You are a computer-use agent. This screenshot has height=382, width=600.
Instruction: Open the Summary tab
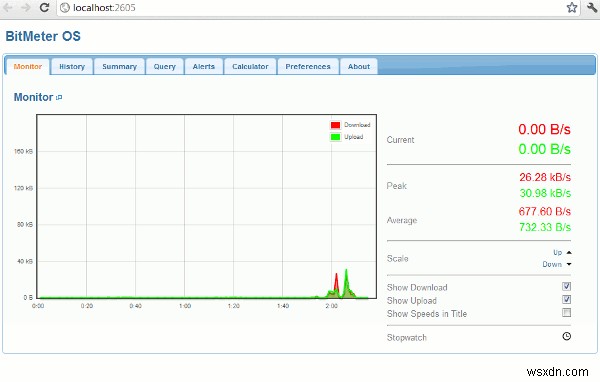click(119, 67)
